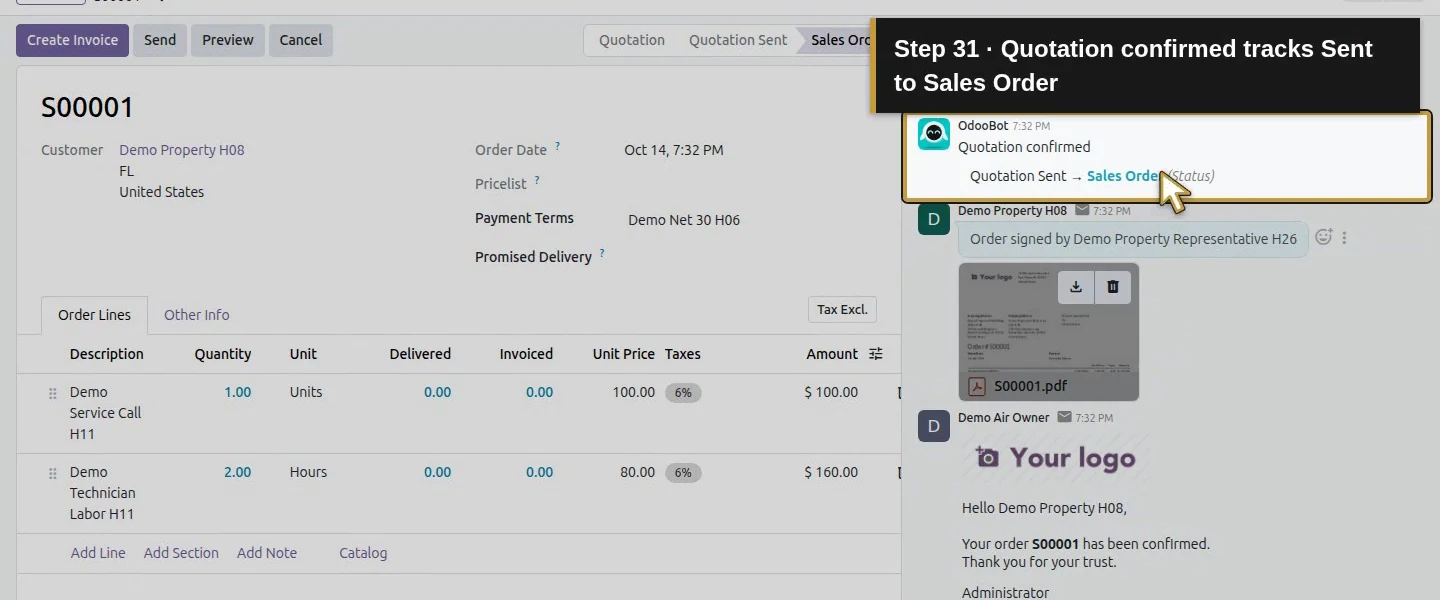Select the Quotation Sent status stage
The width and height of the screenshot is (1440, 600).
point(738,40)
